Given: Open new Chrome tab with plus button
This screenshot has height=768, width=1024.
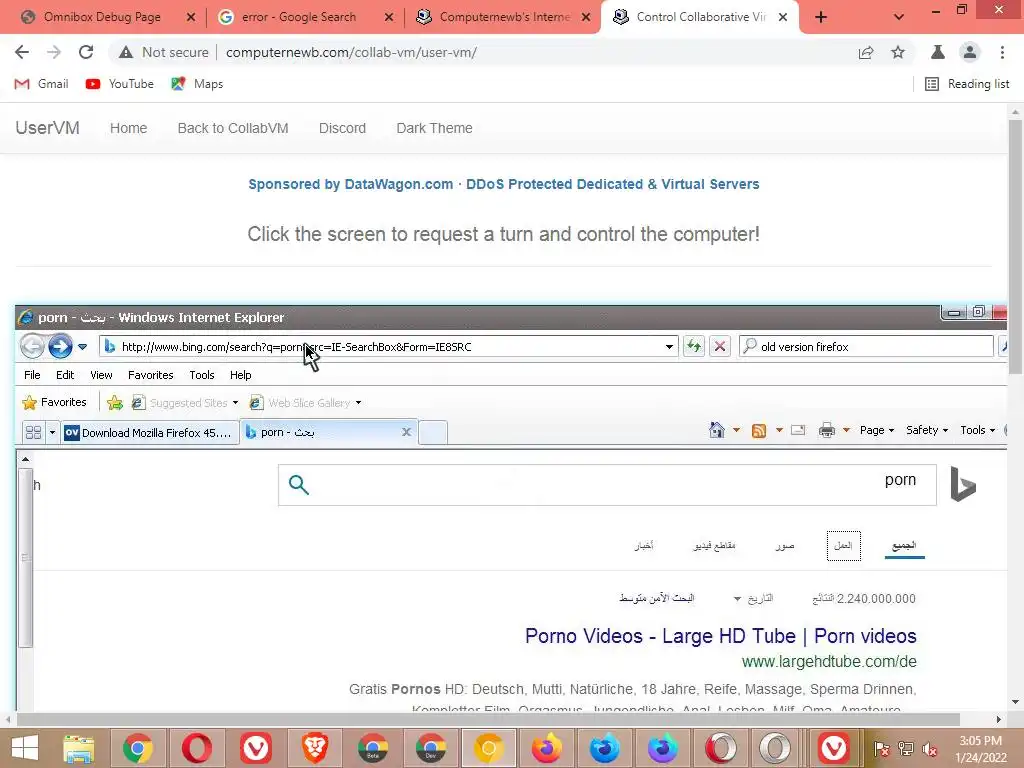Looking at the screenshot, I should point(821,17).
